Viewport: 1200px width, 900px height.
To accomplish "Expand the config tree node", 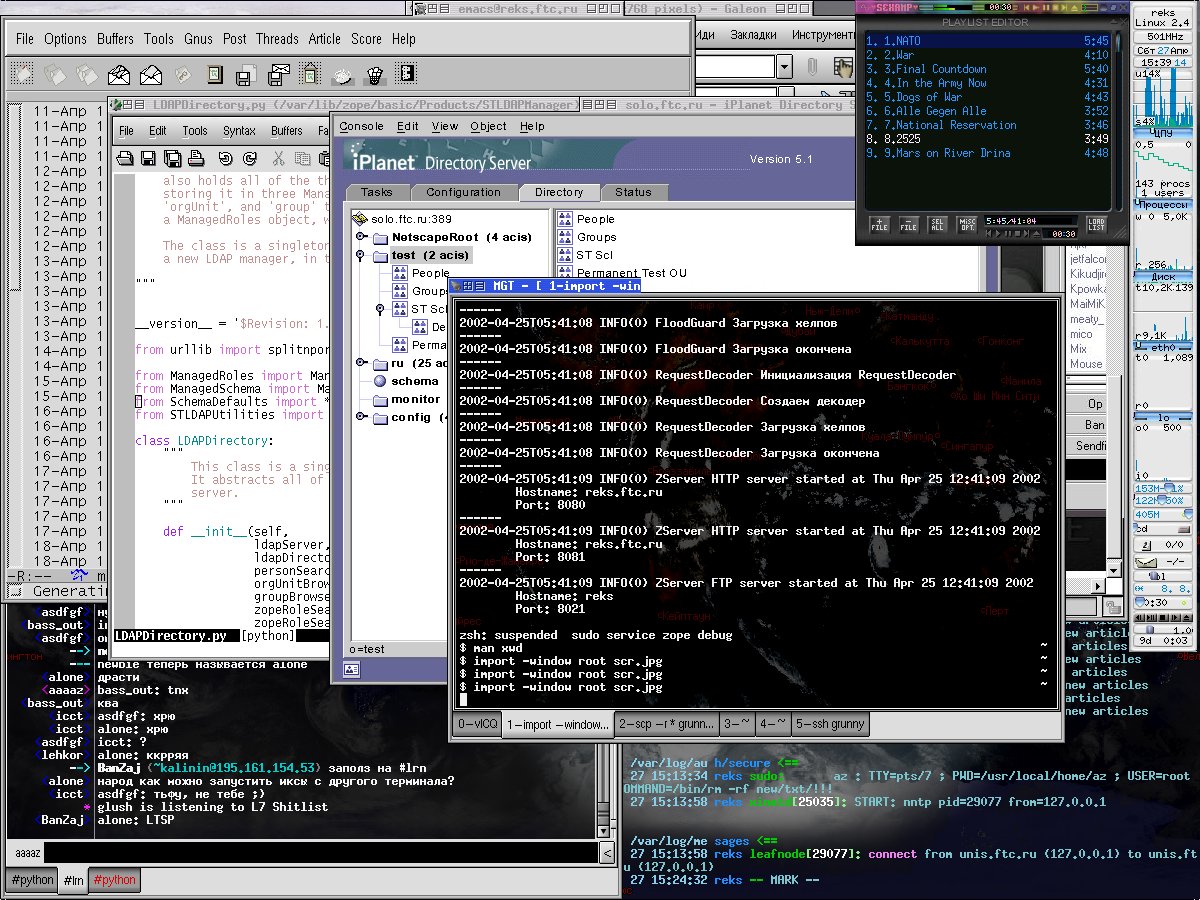I will coord(361,417).
